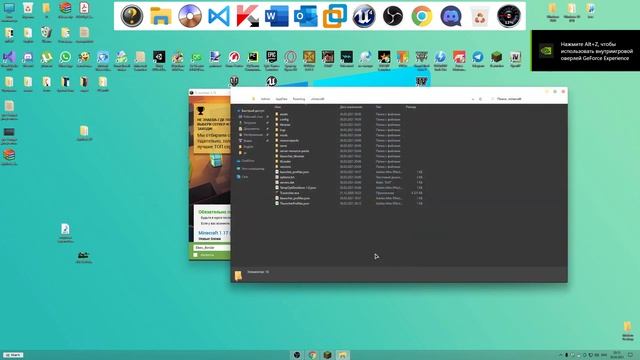The width and height of the screenshot is (640, 360).
Task: Select the Telegram desktop shortcut
Action: (478, 60)
